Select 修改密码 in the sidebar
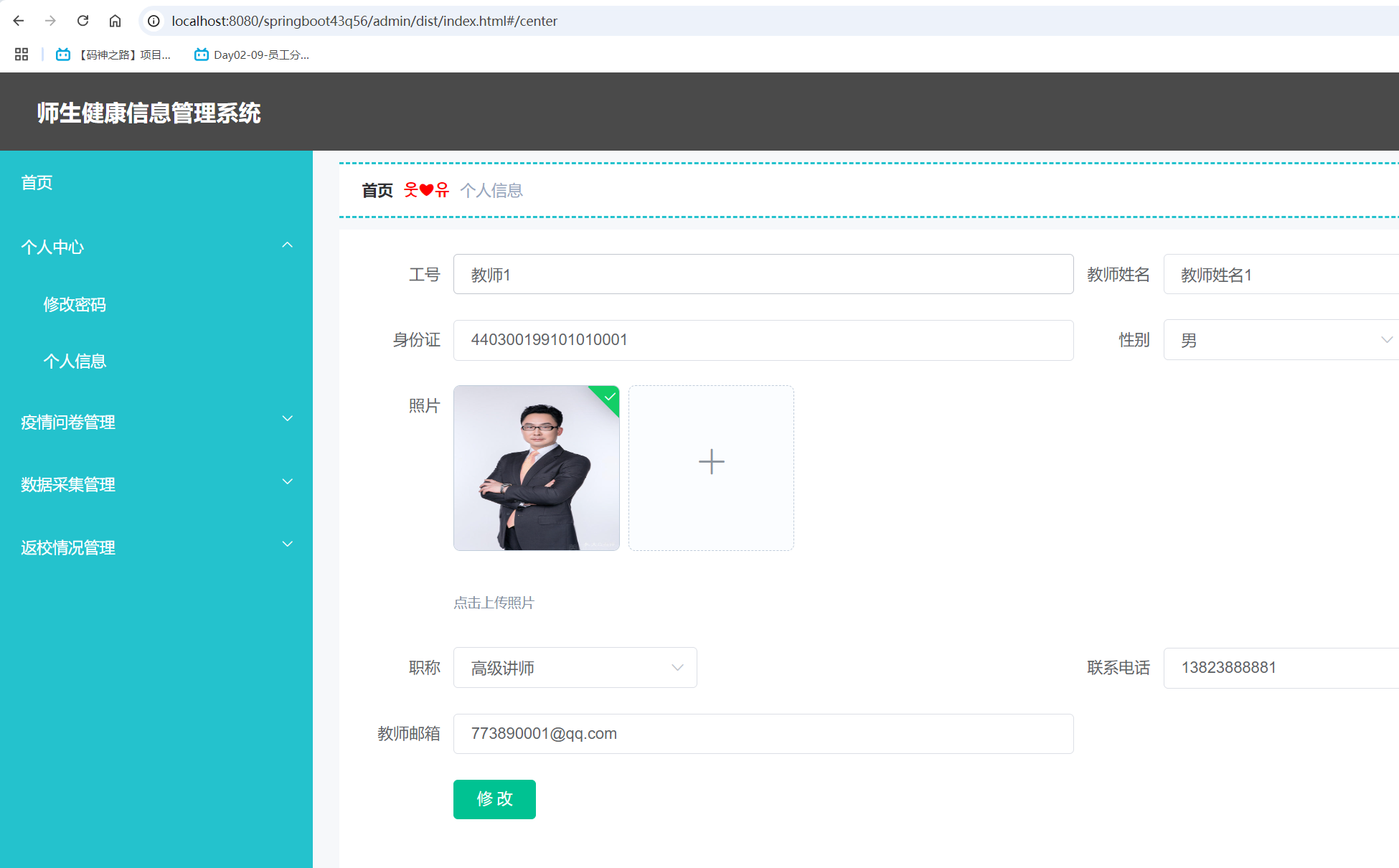1399x868 pixels. [75, 304]
